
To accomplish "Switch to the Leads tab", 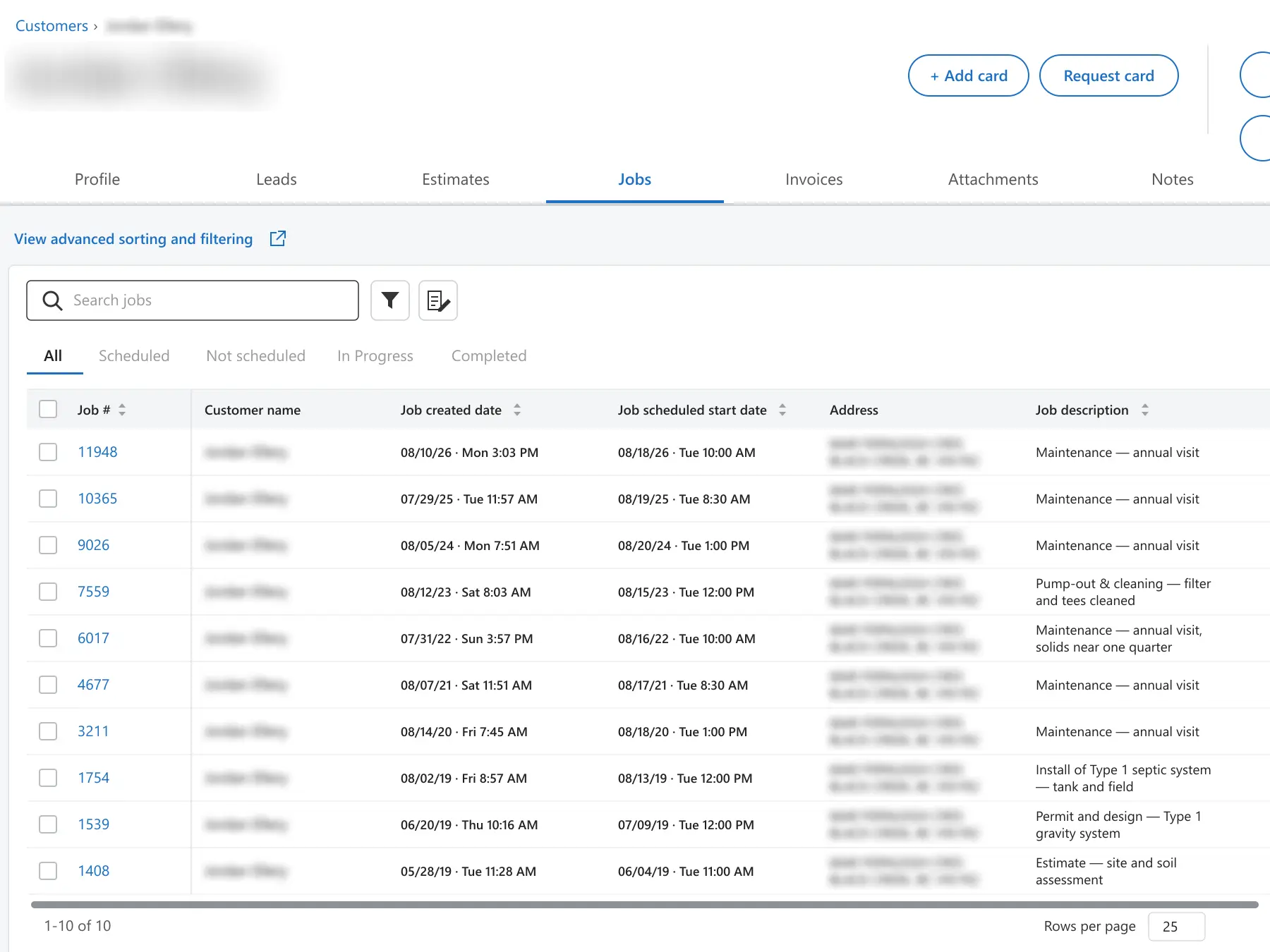I will 277,179.
